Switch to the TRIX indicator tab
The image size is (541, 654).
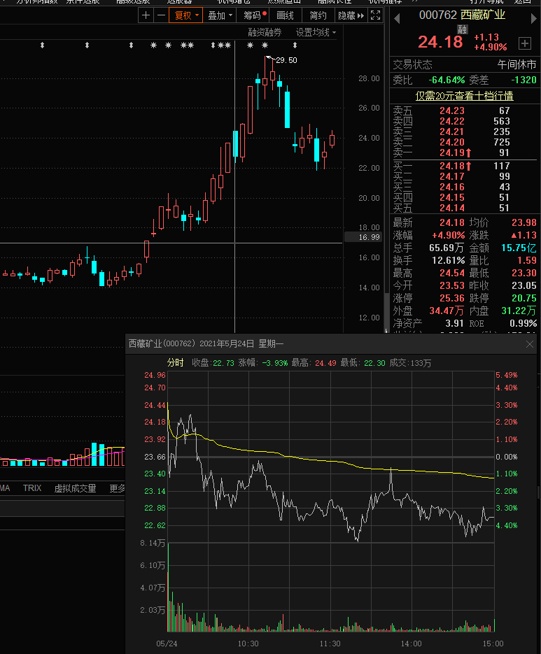[x=32, y=488]
